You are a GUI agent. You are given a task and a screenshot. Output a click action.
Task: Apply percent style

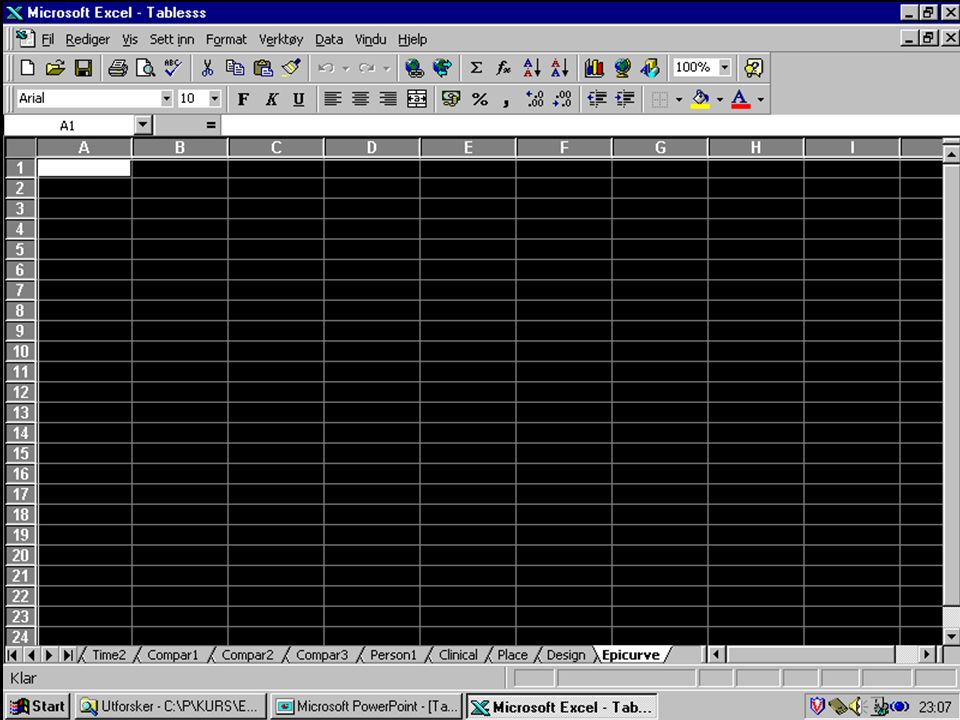tap(479, 99)
